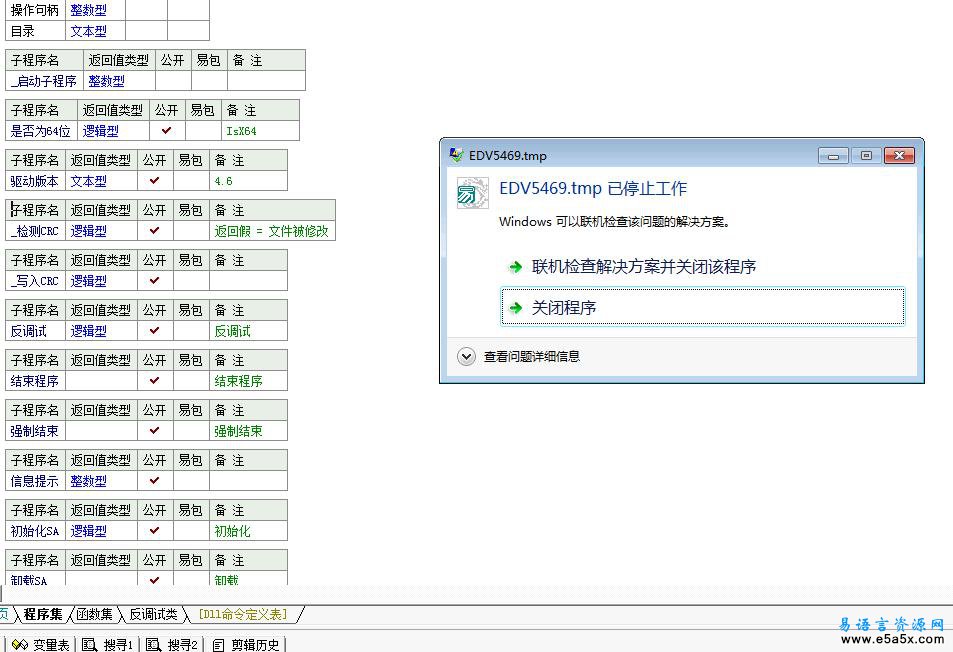Open the 剪辑历史 panel tab

click(x=246, y=645)
